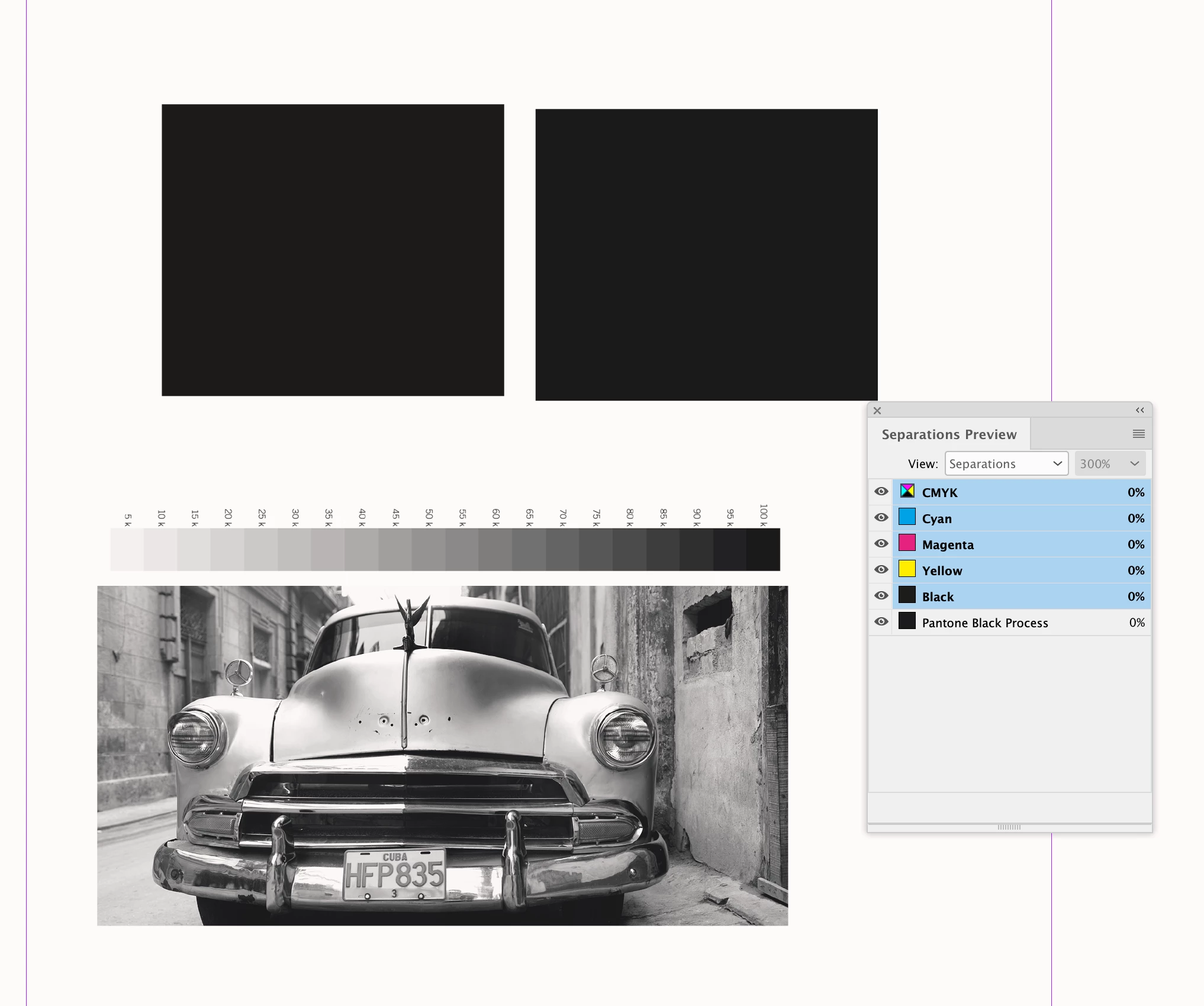Hide the Cyan separation eye icon

pos(881,518)
